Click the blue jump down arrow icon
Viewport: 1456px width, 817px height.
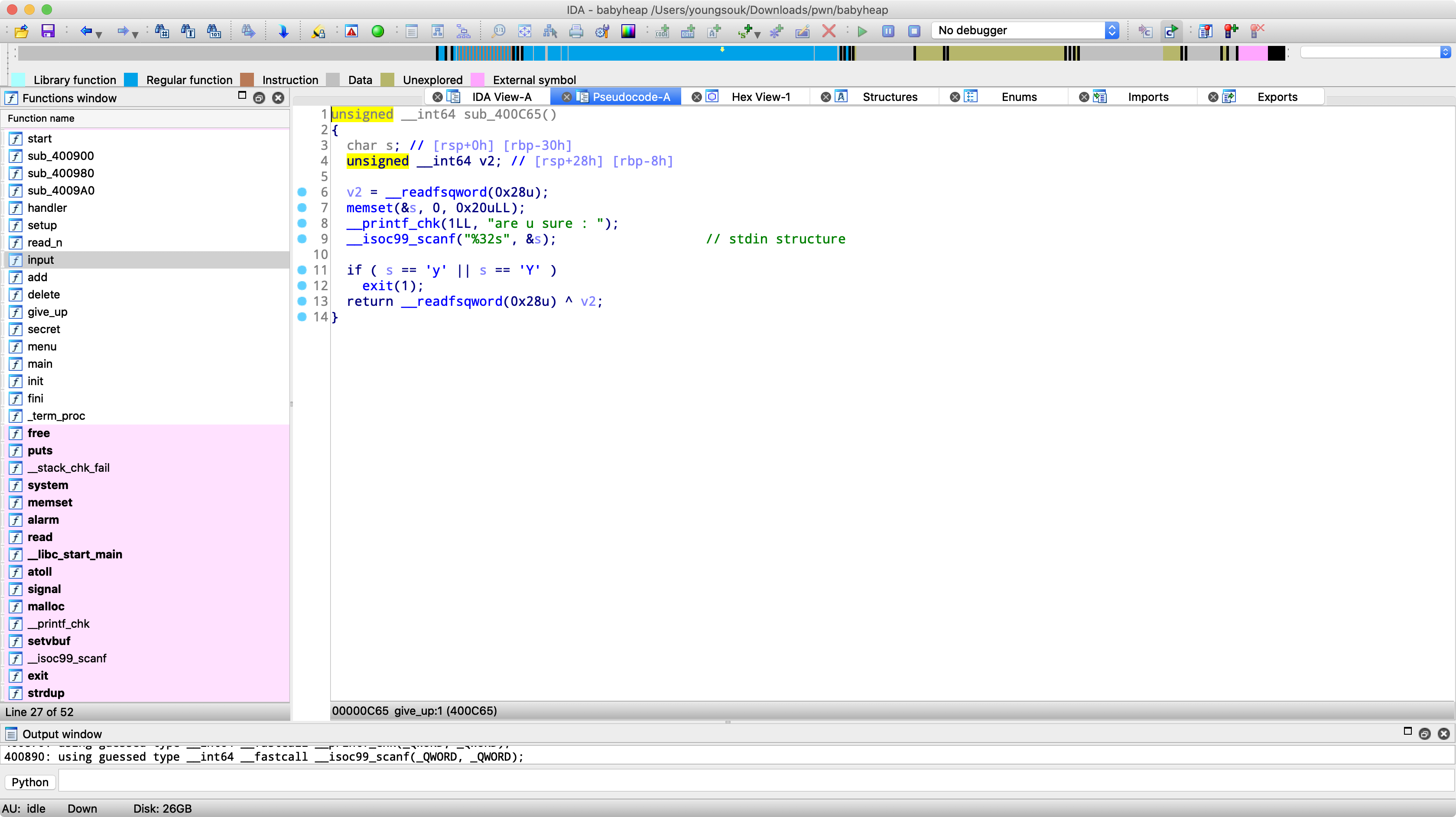click(x=283, y=31)
